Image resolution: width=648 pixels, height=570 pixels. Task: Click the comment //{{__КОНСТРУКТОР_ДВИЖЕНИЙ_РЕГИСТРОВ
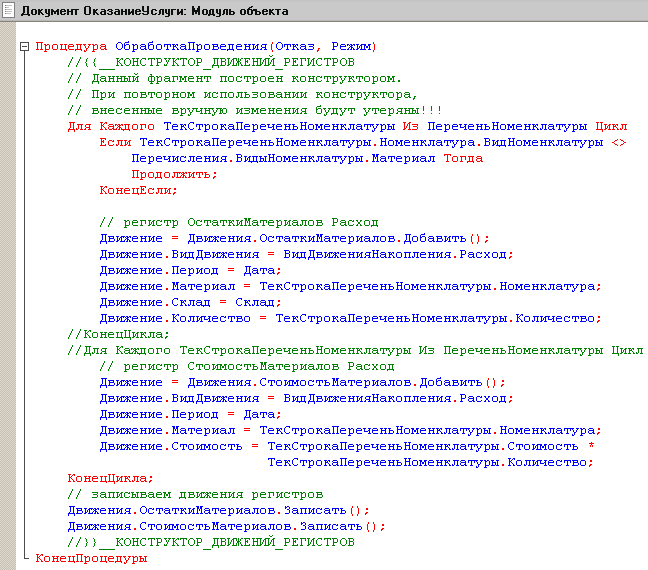tap(211, 62)
